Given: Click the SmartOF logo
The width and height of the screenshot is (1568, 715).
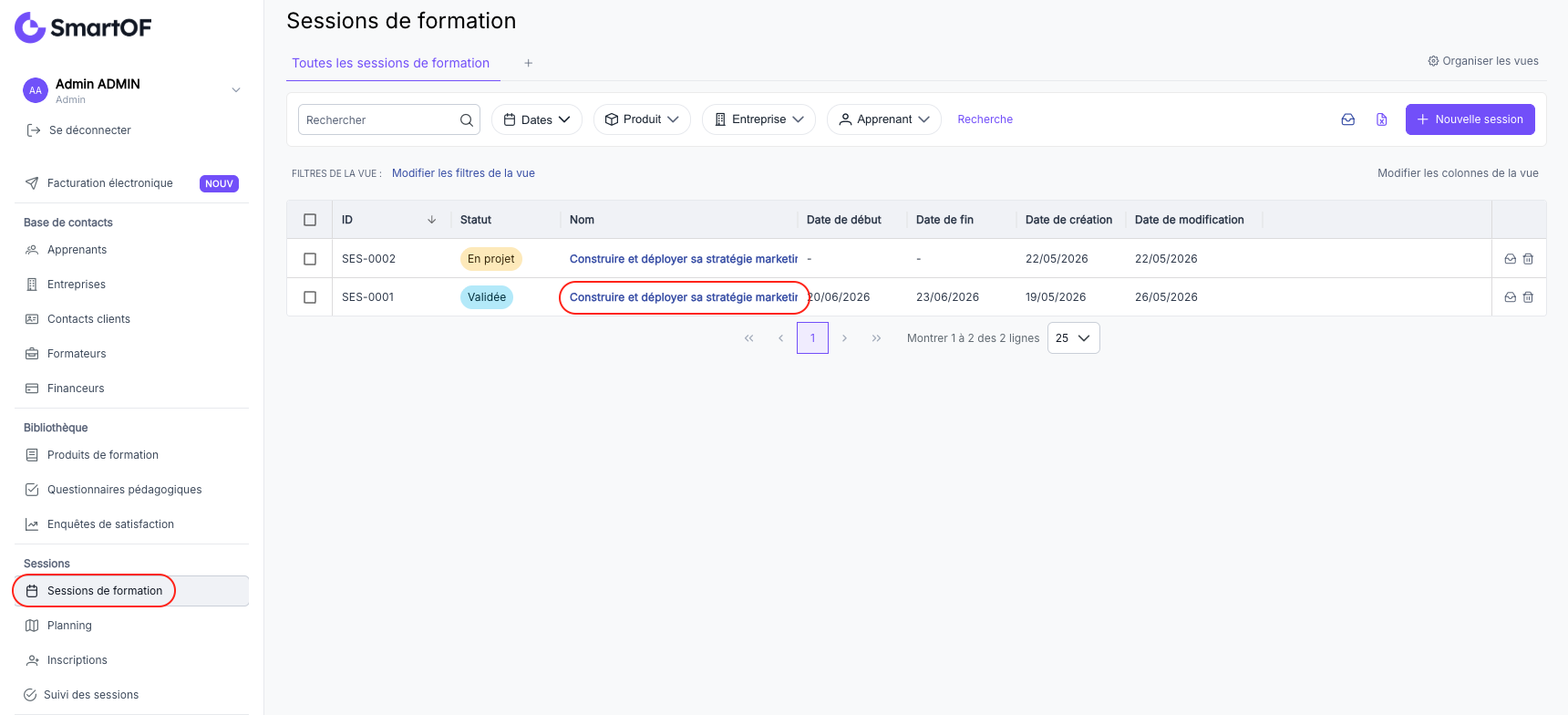Looking at the screenshot, I should 83,27.
